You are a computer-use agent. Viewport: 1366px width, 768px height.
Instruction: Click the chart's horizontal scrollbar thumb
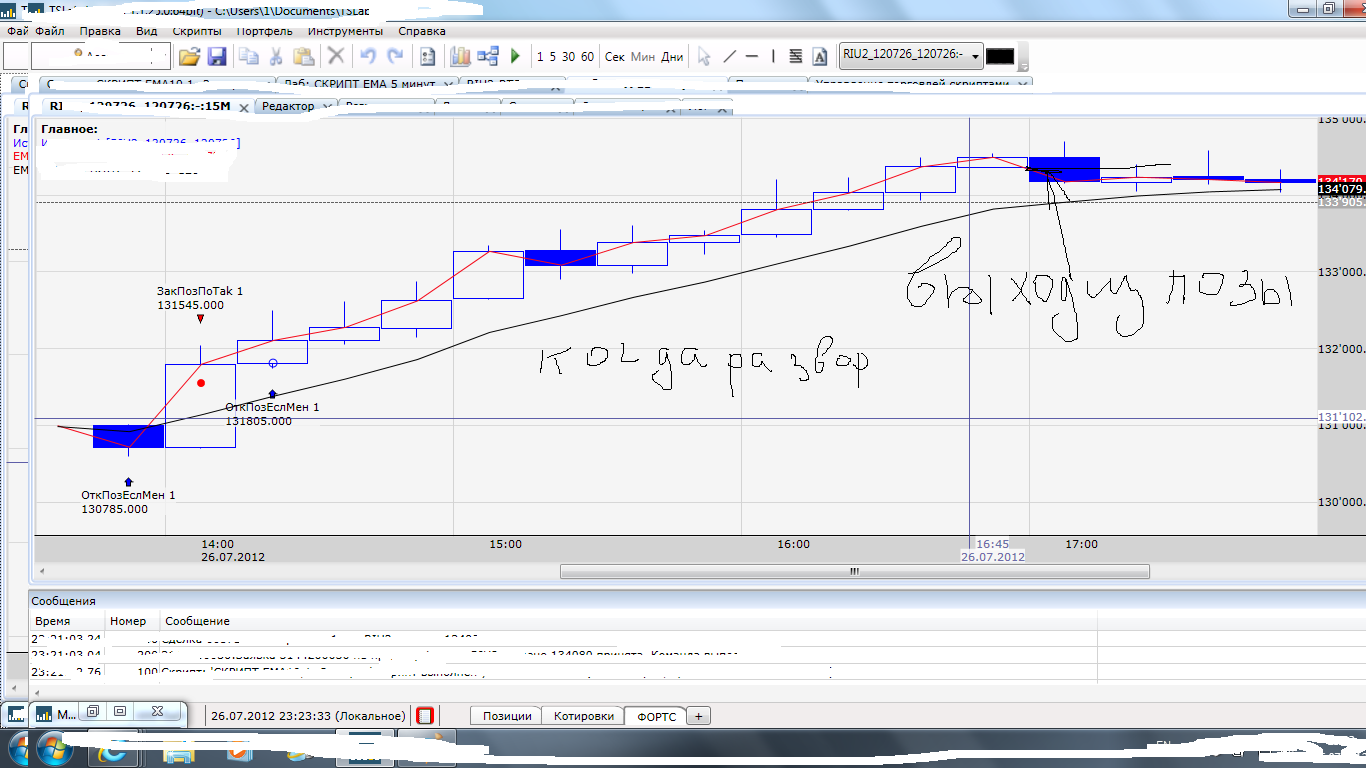point(854,572)
